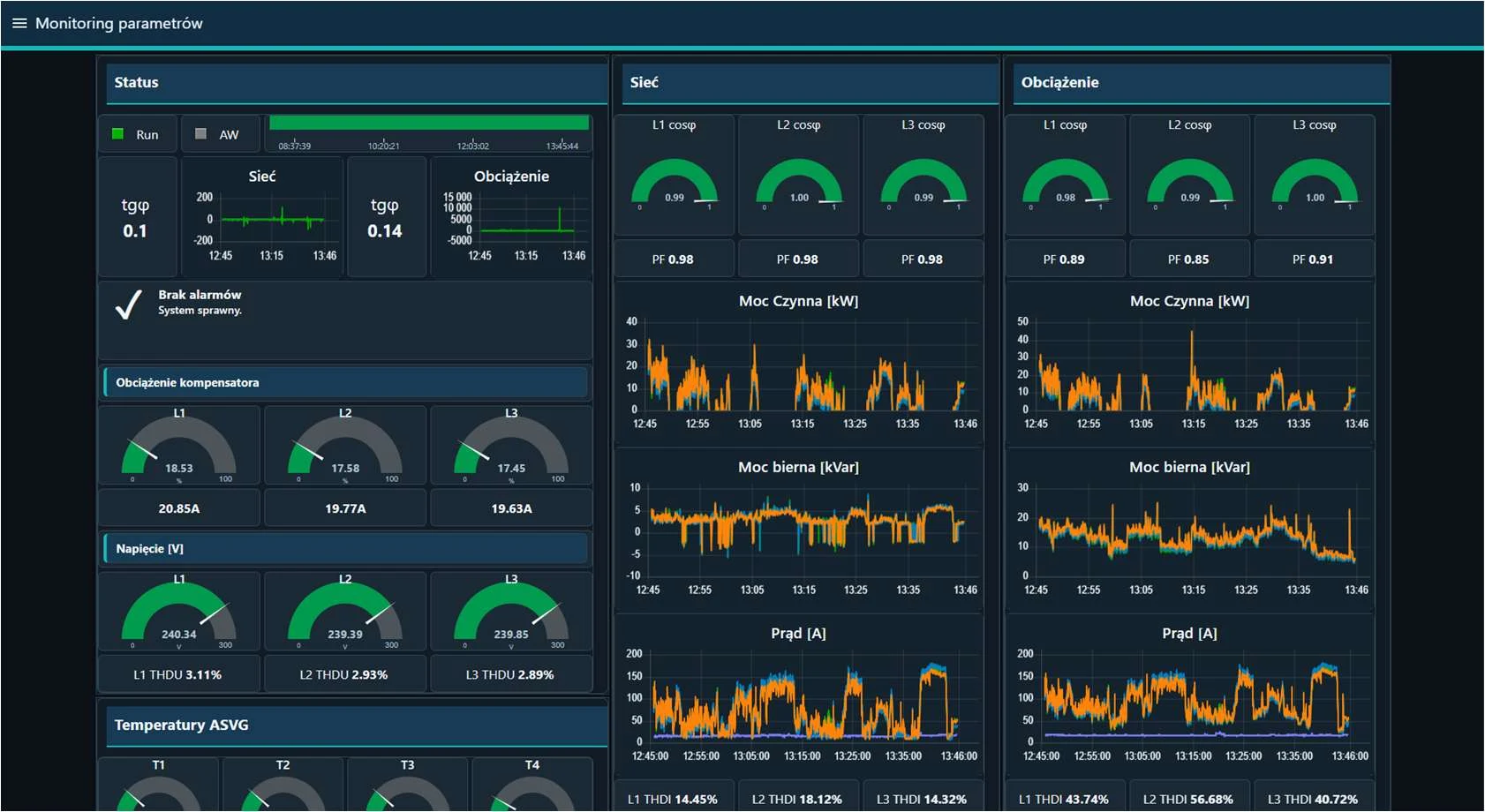Click the Obciążenie Moc bierna [kVar] chart

(x=1190, y=530)
